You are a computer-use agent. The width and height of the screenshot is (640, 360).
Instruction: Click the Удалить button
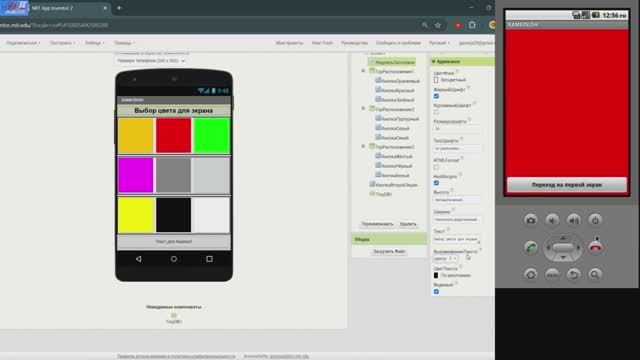pyautogui.click(x=408, y=224)
